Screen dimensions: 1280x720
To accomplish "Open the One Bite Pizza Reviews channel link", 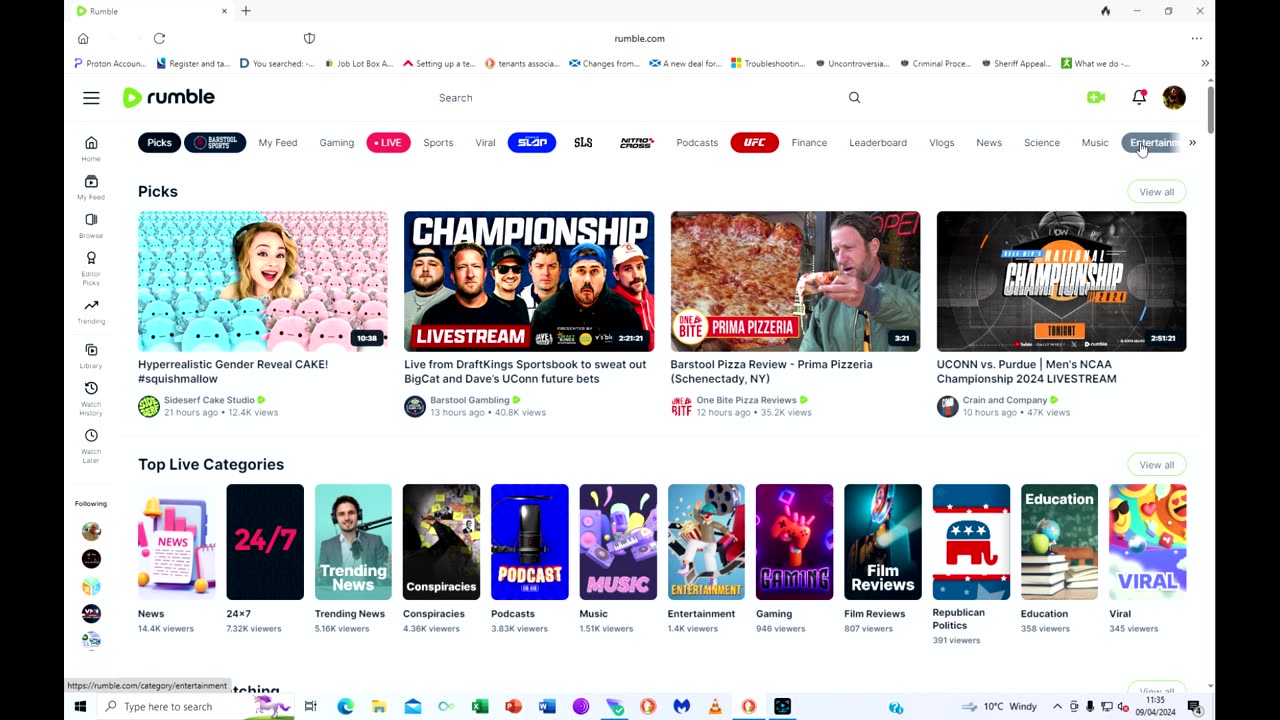I will (746, 400).
